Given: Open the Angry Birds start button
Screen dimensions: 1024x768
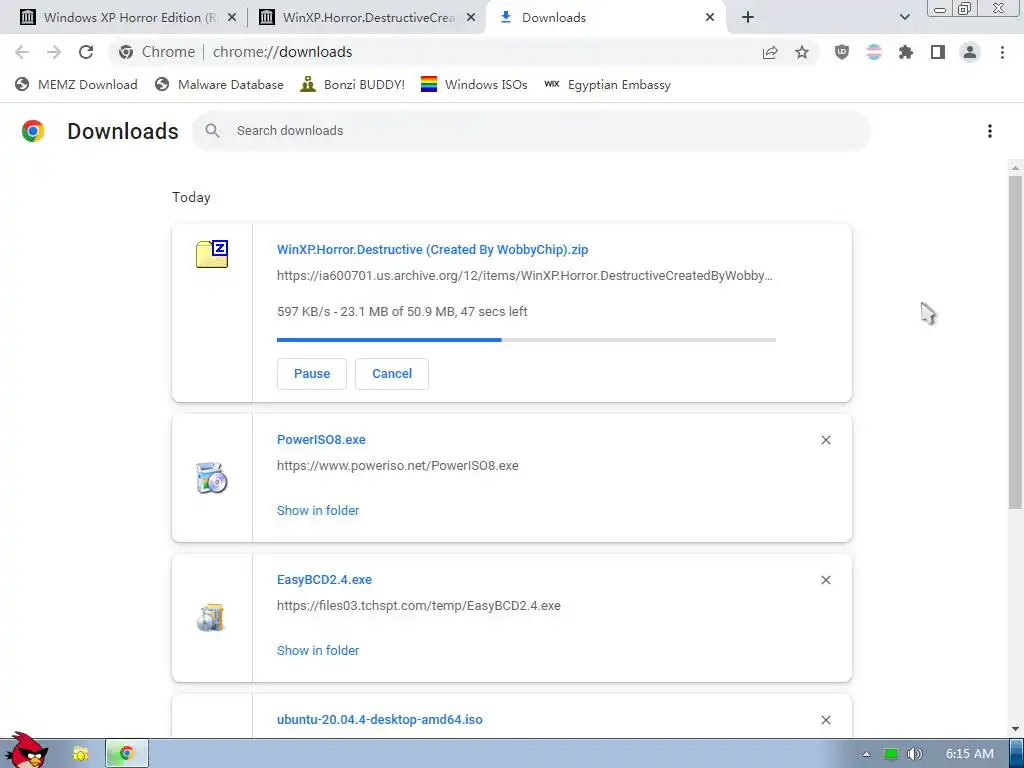Looking at the screenshot, I should pos(27,750).
